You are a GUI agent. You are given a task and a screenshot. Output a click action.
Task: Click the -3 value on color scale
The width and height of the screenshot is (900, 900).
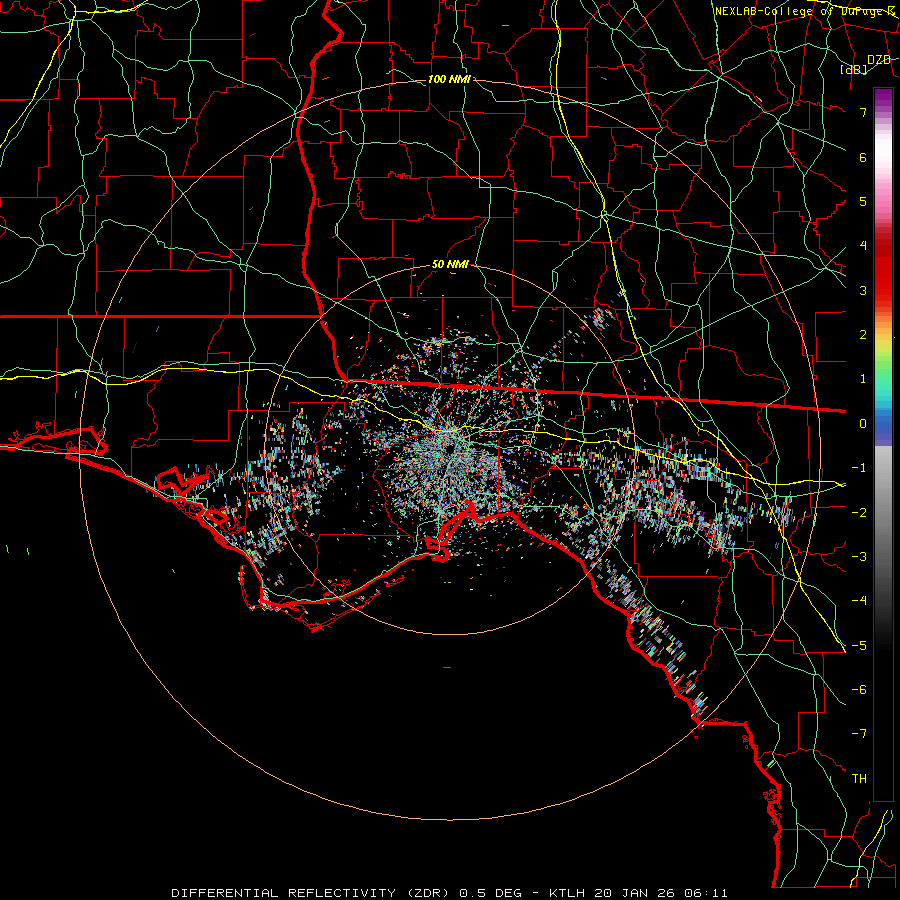(859, 557)
